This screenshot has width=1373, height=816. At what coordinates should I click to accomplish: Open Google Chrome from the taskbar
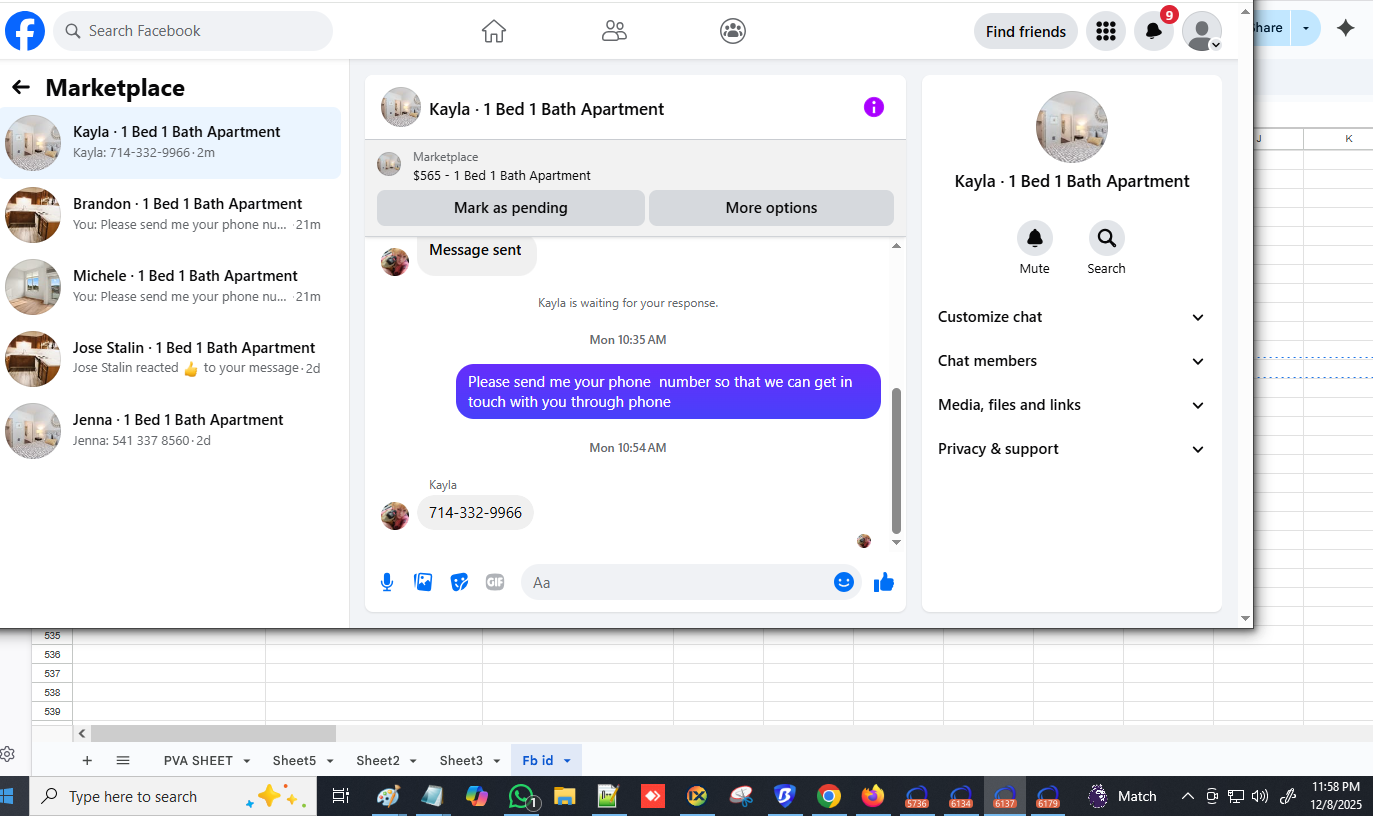[828, 796]
